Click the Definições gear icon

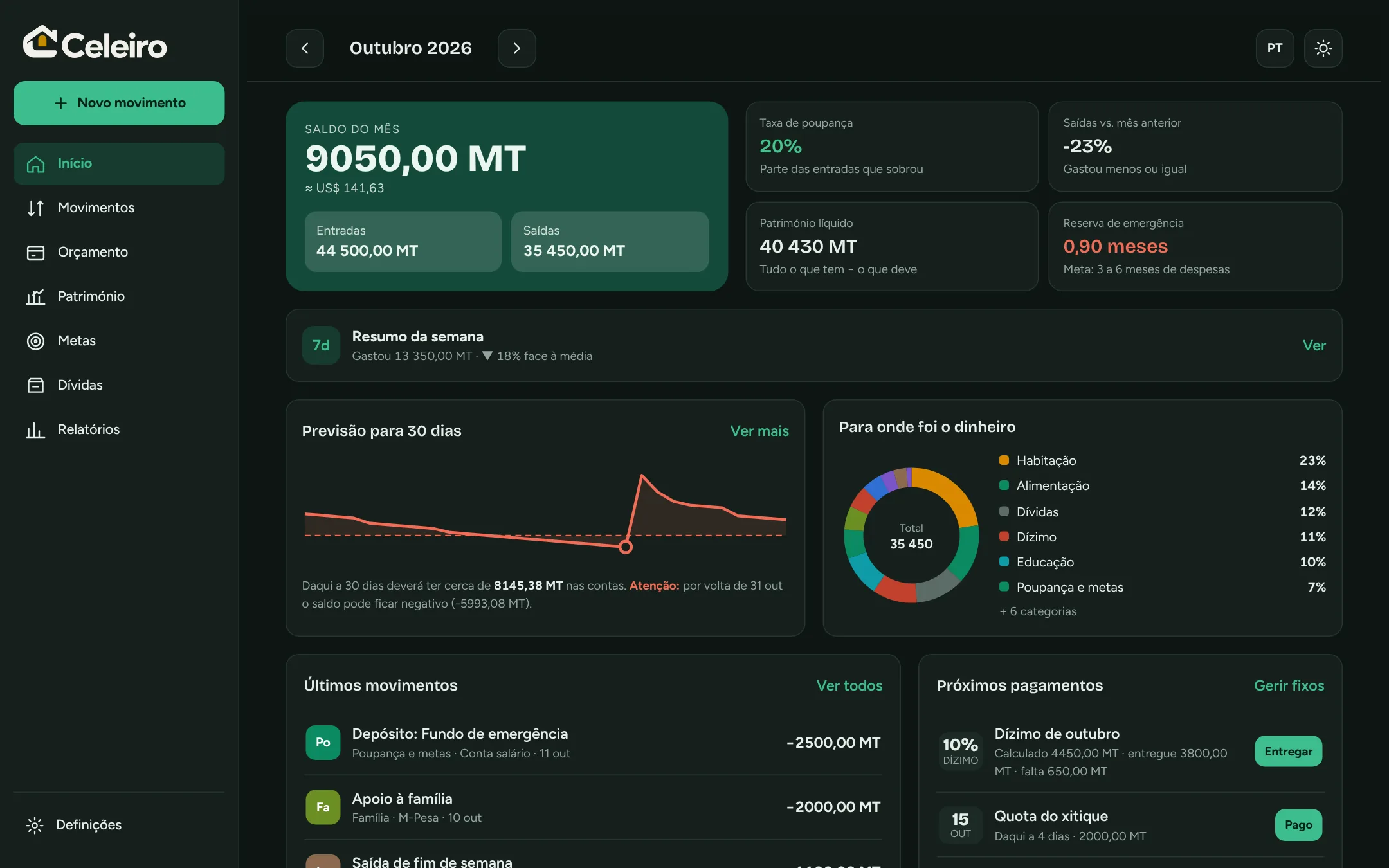35,825
